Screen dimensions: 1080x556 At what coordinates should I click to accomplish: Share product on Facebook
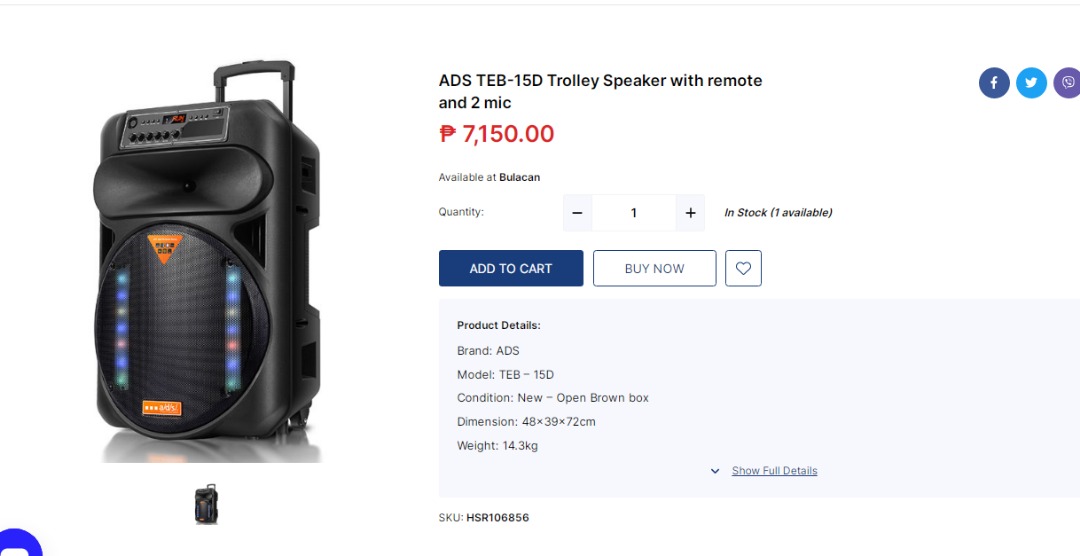(994, 83)
